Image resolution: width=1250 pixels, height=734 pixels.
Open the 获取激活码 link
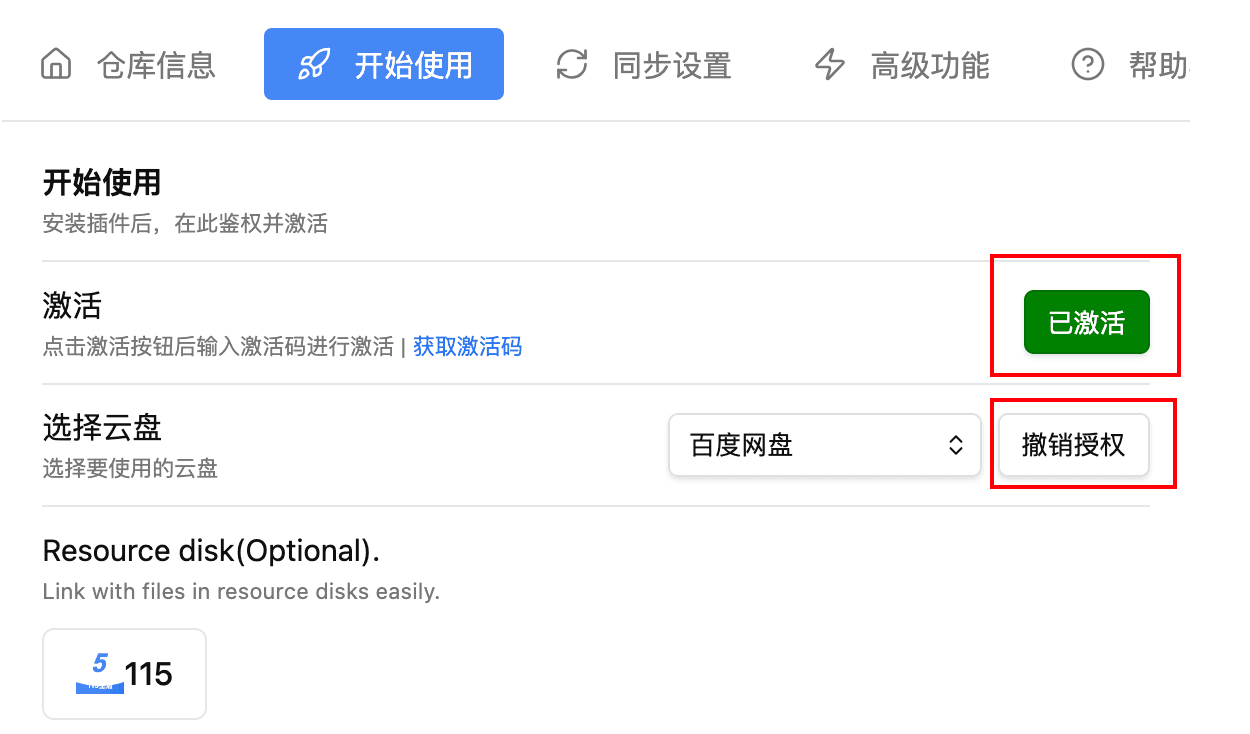(467, 347)
